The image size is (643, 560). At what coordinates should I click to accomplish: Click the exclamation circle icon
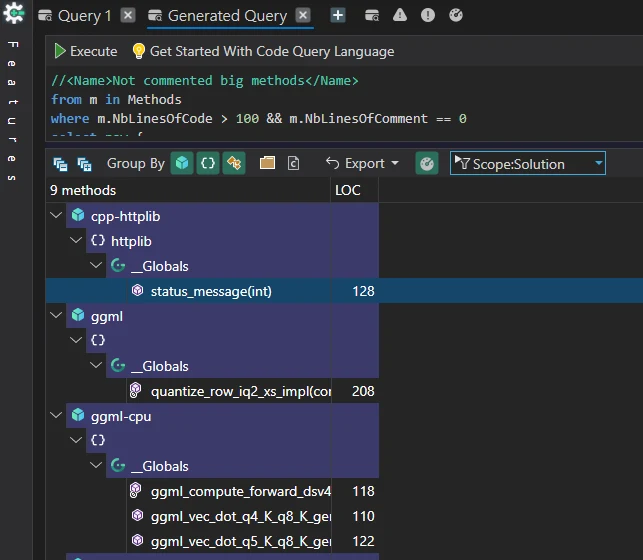(428, 16)
